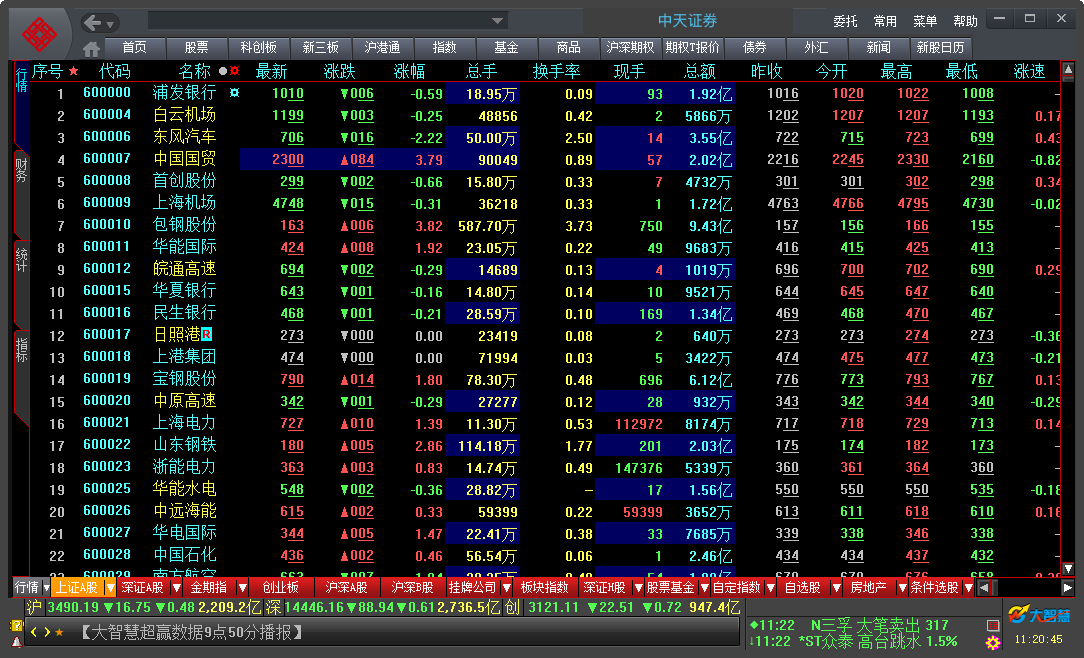Open the 菜单 menu
This screenshot has height=658, width=1084.
click(x=925, y=21)
